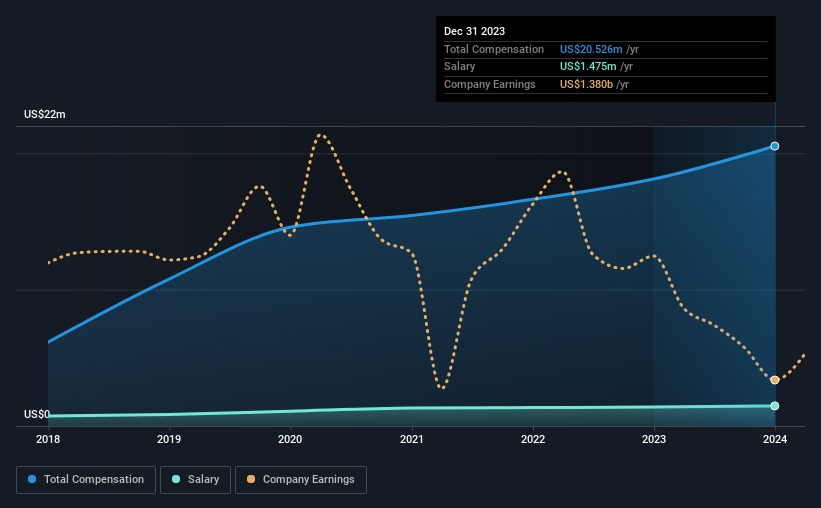Click the US$20.526m total compensation value
Screen dimensions: 821x508
(591, 49)
